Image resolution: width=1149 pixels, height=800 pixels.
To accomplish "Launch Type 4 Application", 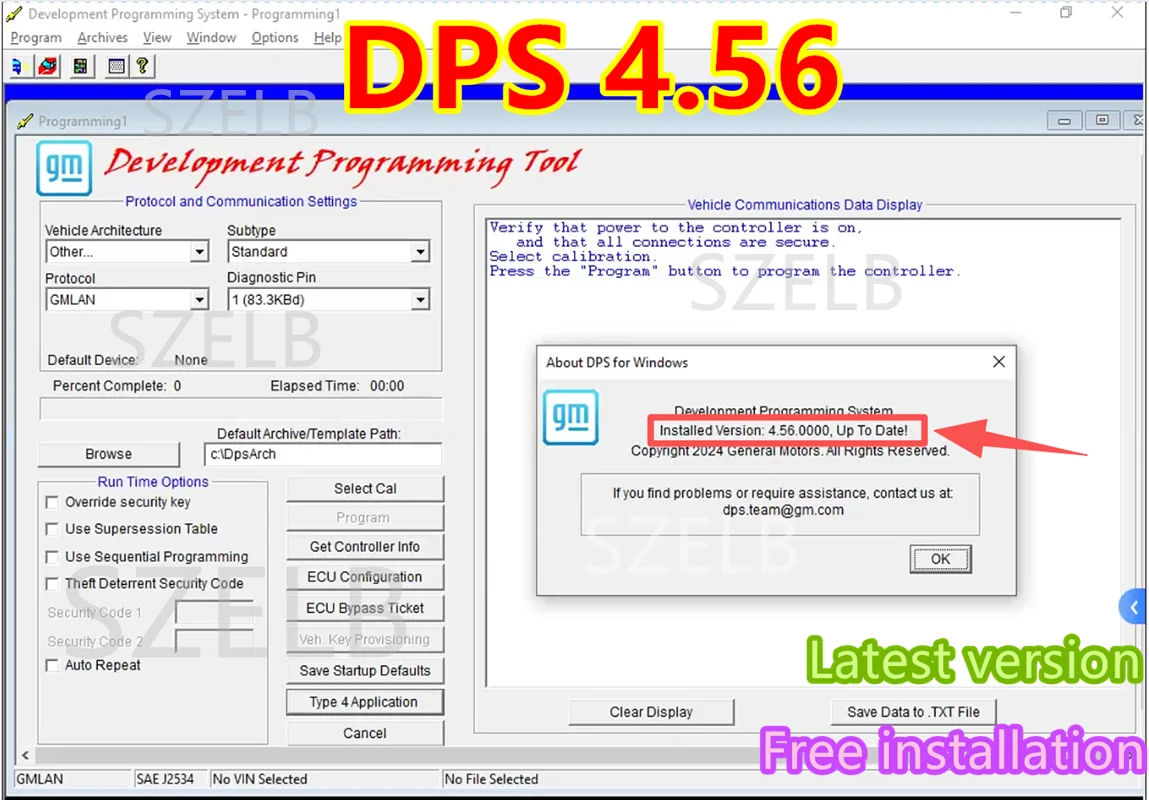I will coord(365,702).
